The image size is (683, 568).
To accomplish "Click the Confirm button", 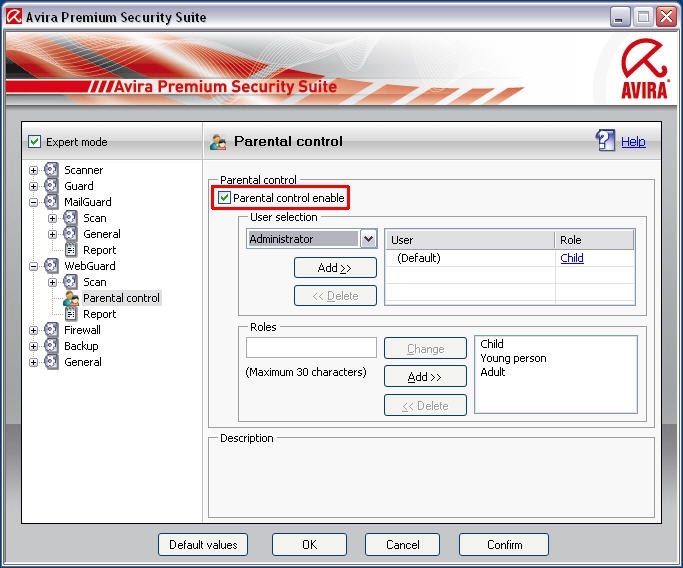I will (504, 544).
